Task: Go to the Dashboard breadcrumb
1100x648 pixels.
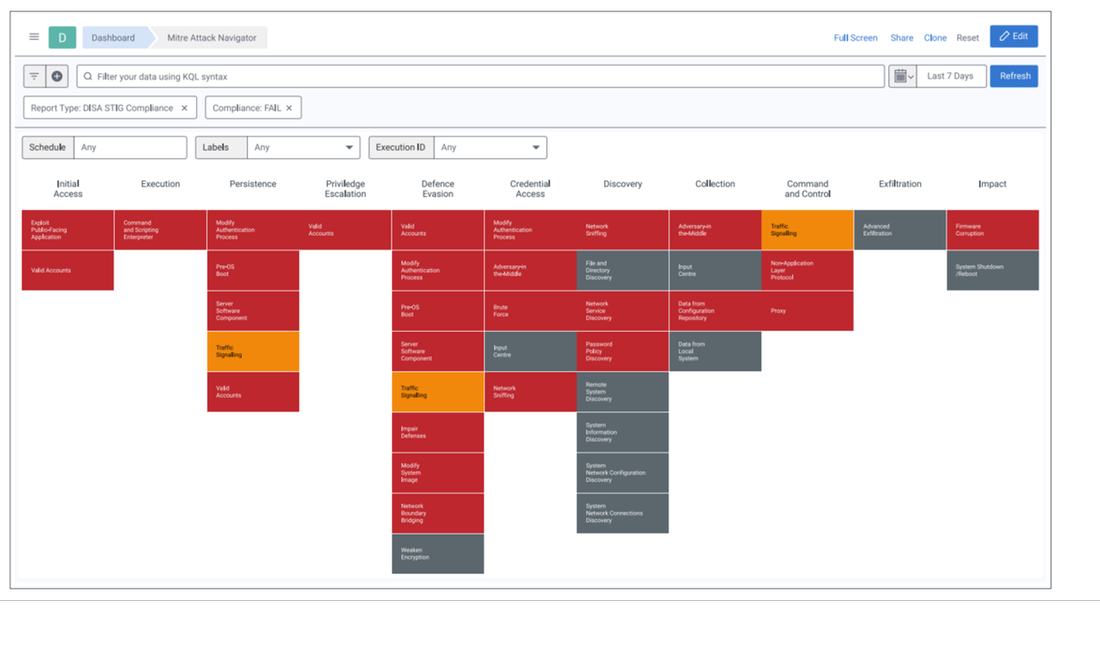Action: point(113,38)
